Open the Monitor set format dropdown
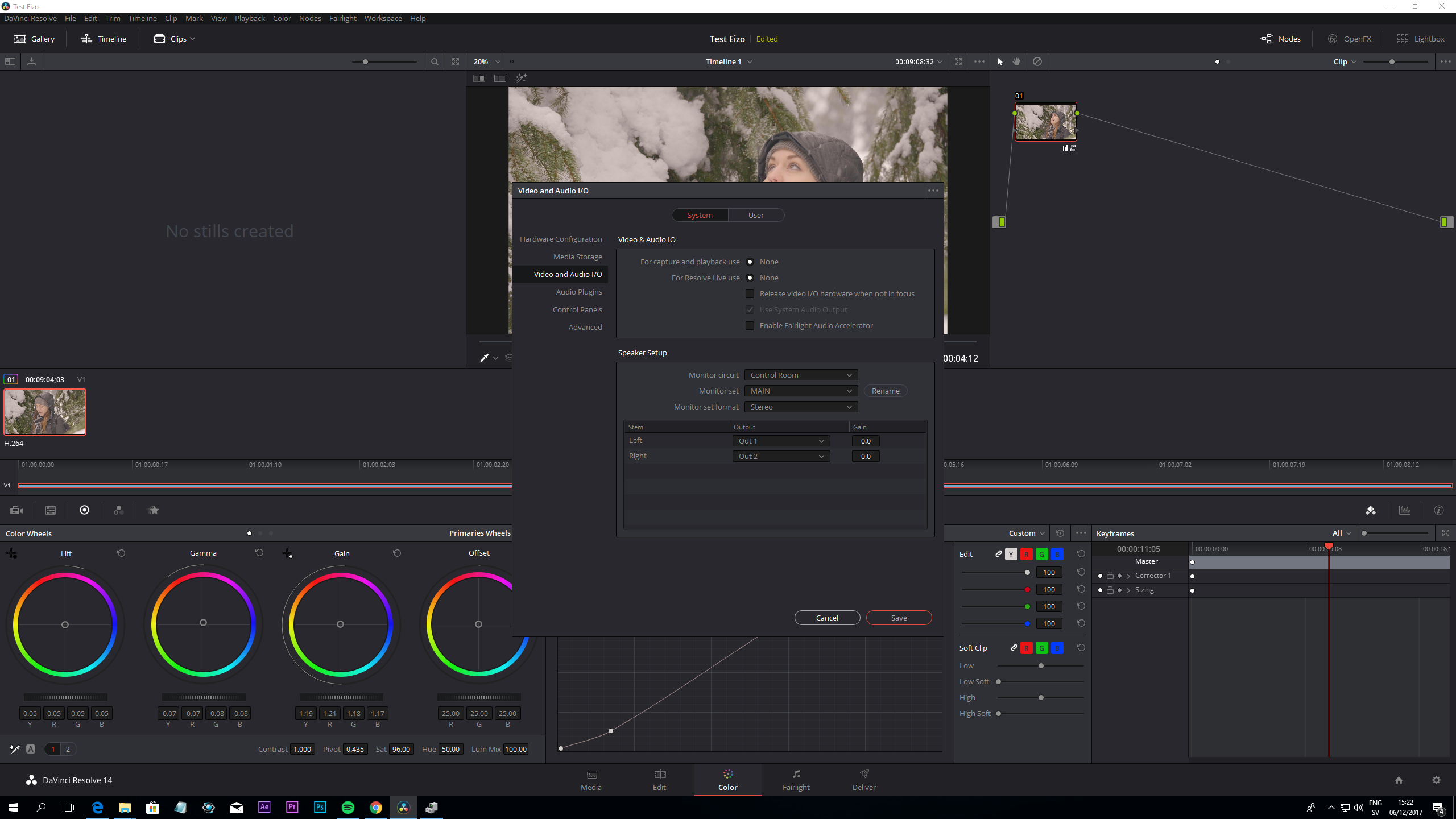Image resolution: width=1456 pixels, height=819 pixels. pyautogui.click(x=801, y=407)
